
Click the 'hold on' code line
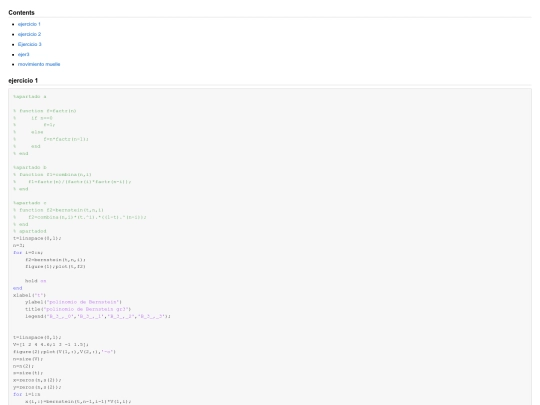[x=35, y=281]
